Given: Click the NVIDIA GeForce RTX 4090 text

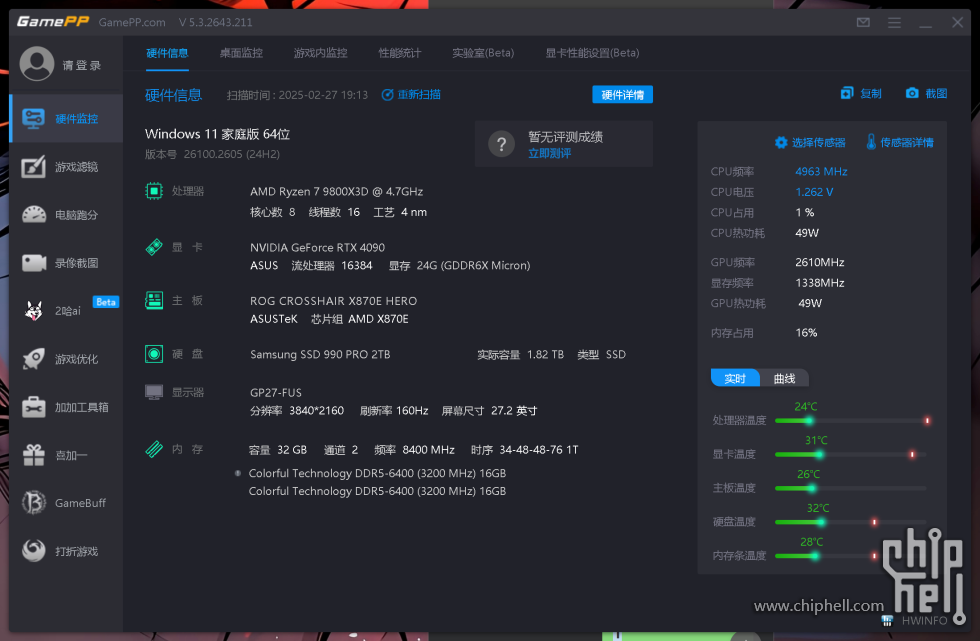Looking at the screenshot, I should [x=318, y=247].
